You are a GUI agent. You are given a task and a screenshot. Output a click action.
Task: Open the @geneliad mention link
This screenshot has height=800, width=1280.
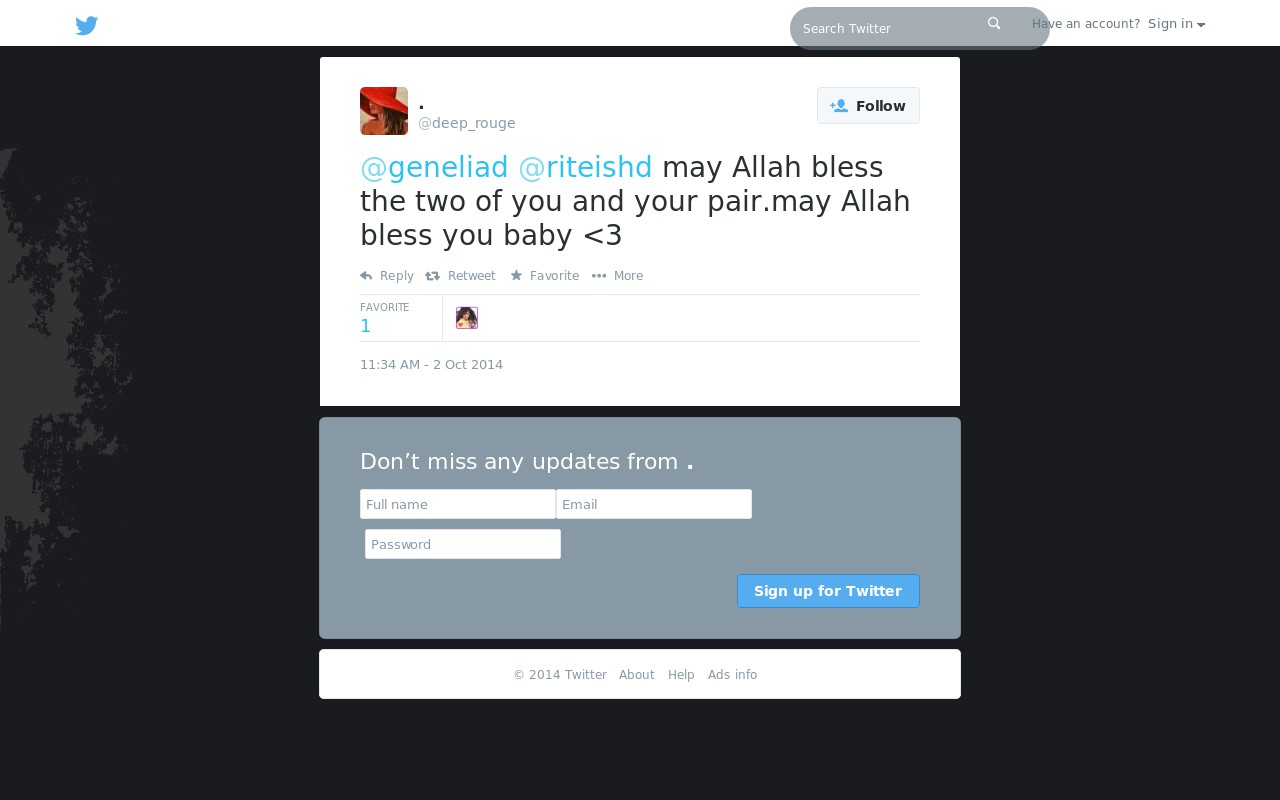coord(434,167)
